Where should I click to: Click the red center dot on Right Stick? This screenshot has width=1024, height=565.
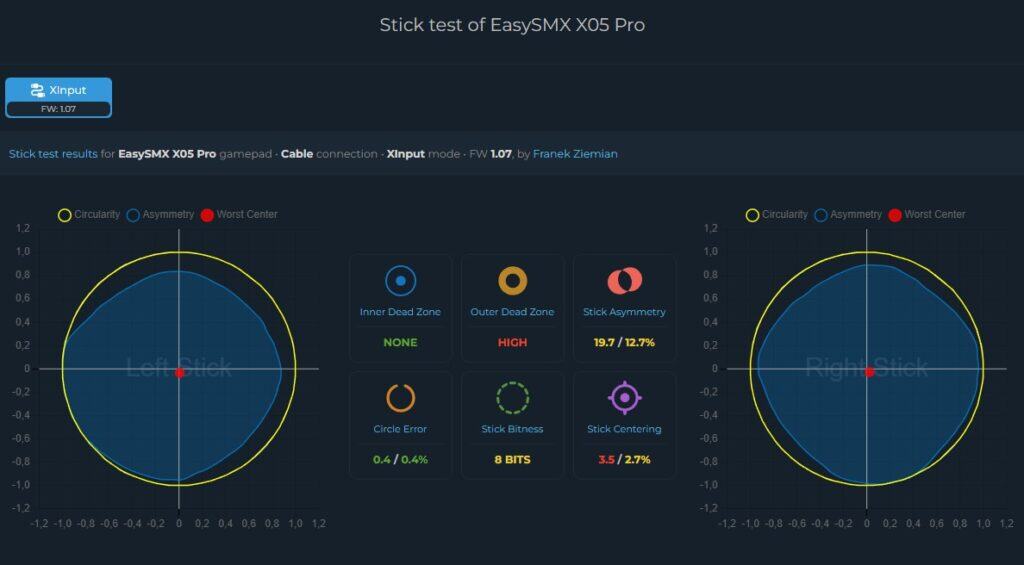pyautogui.click(x=869, y=372)
